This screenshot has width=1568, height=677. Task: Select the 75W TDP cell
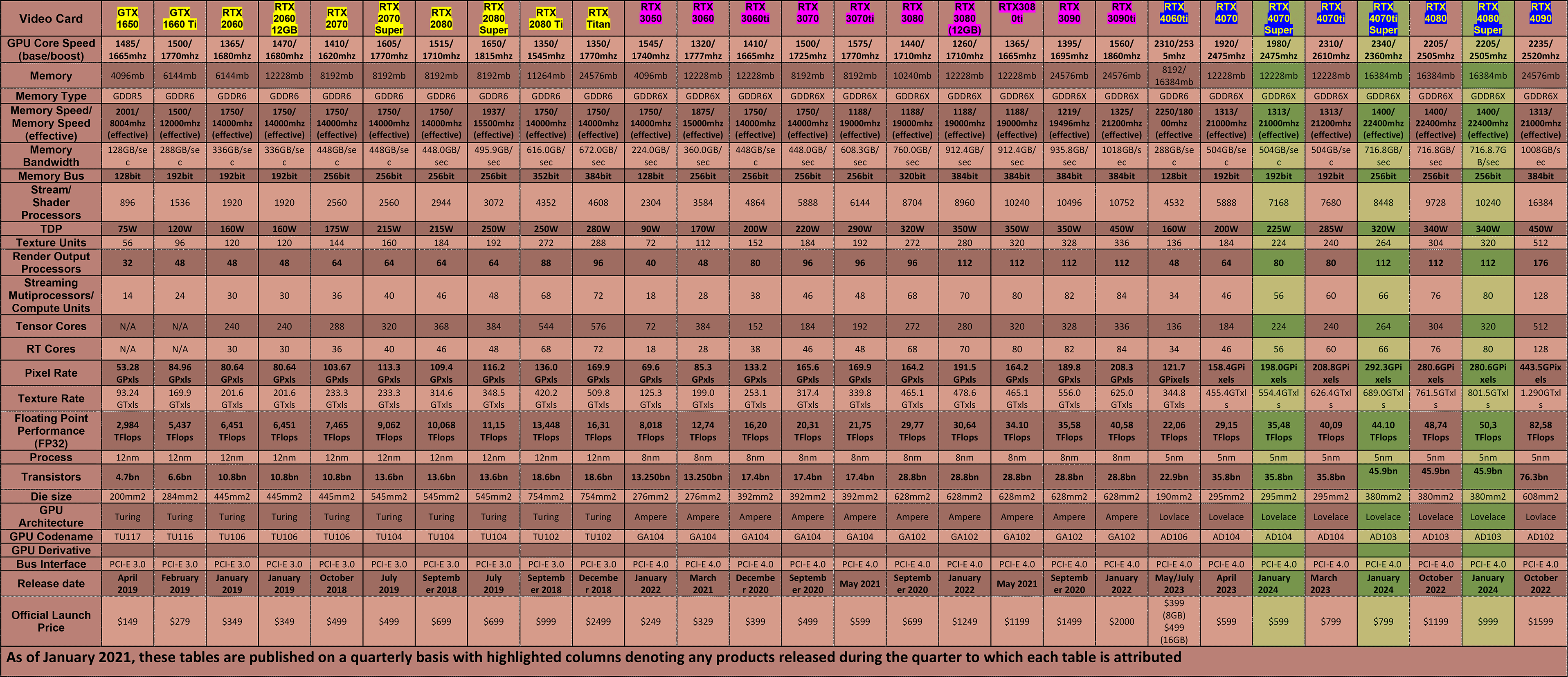tap(127, 229)
